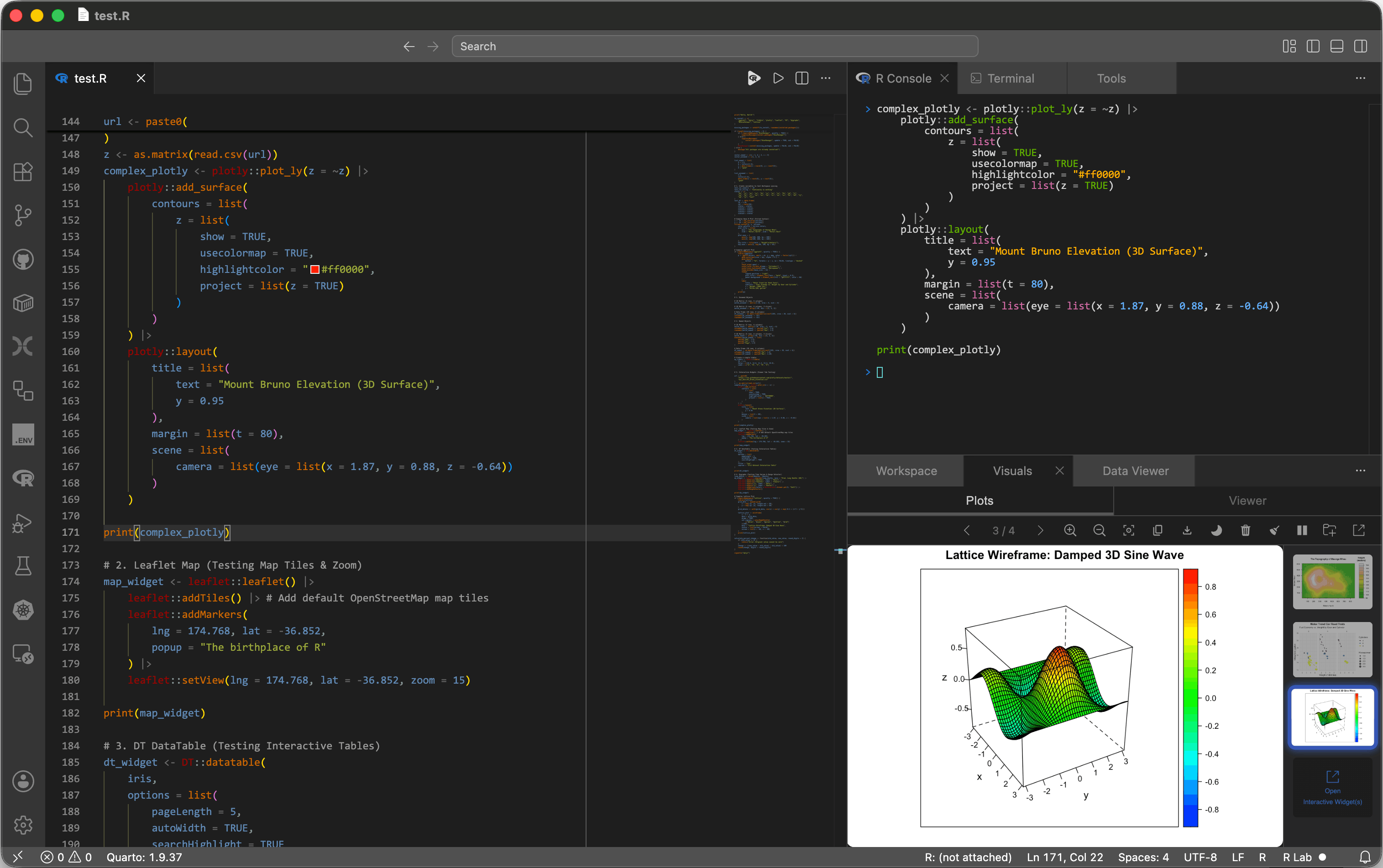Open editor more actions menu
The height and width of the screenshot is (868, 1383).
click(826, 78)
